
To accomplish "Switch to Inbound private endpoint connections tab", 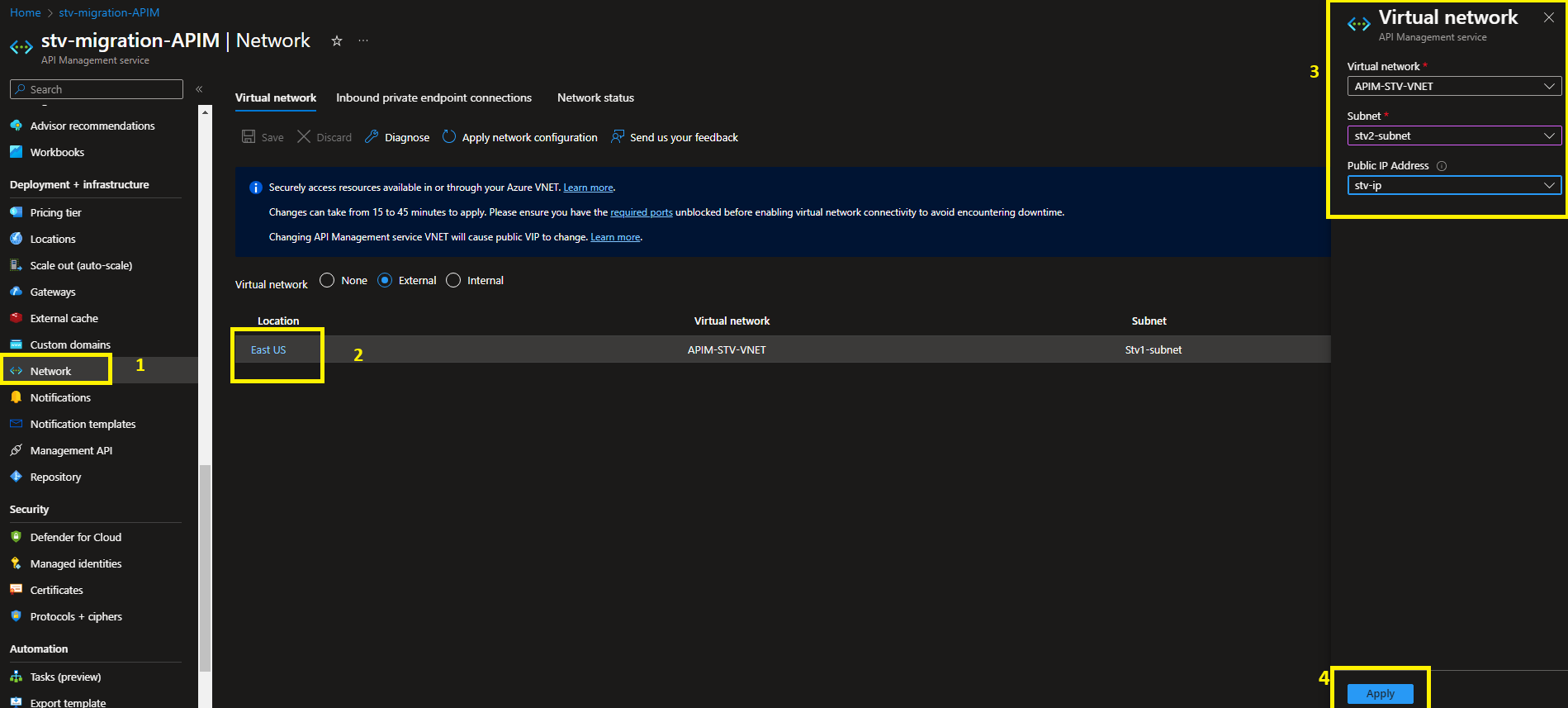I will (433, 97).
